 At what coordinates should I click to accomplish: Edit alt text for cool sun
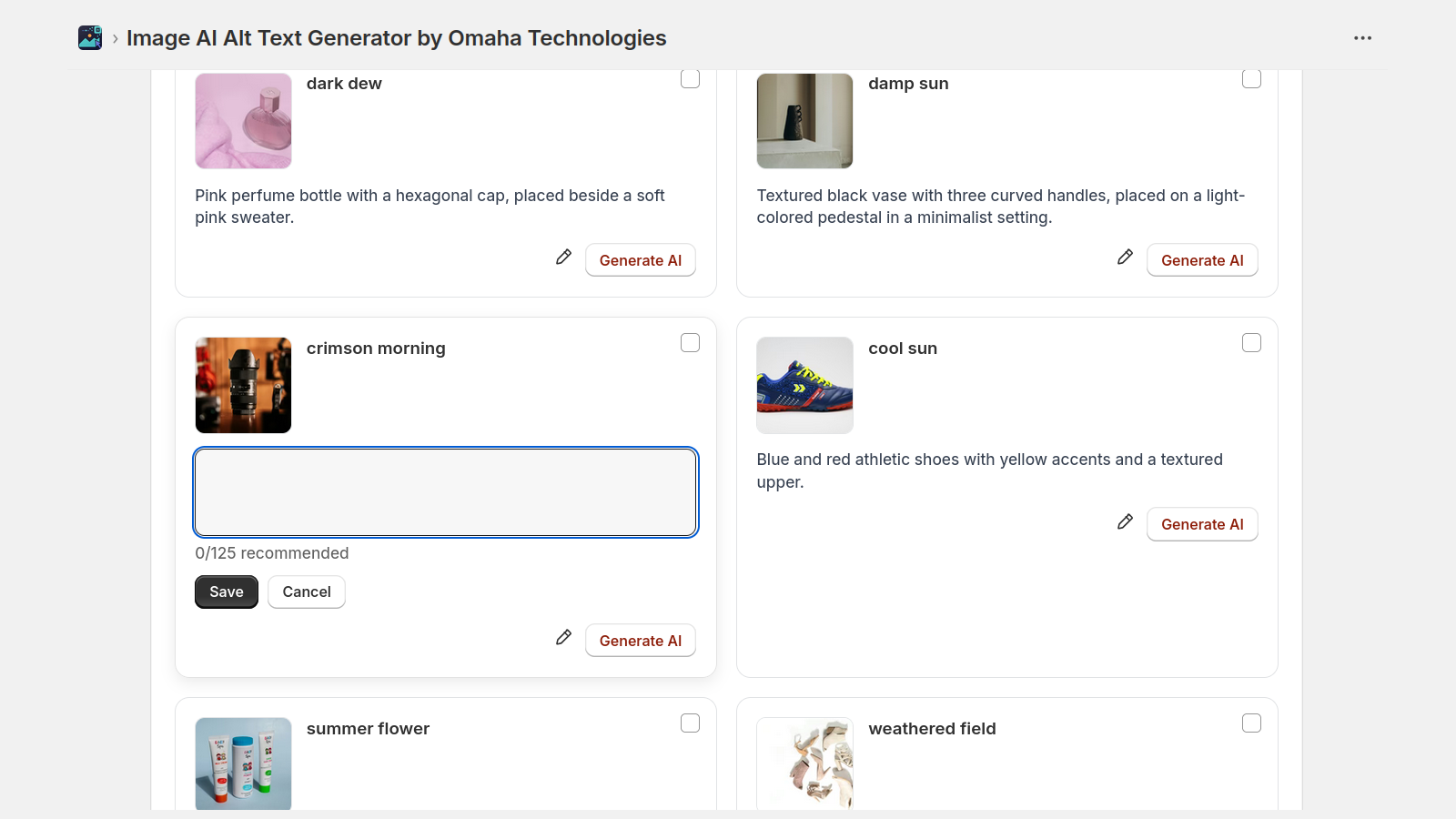click(1126, 521)
